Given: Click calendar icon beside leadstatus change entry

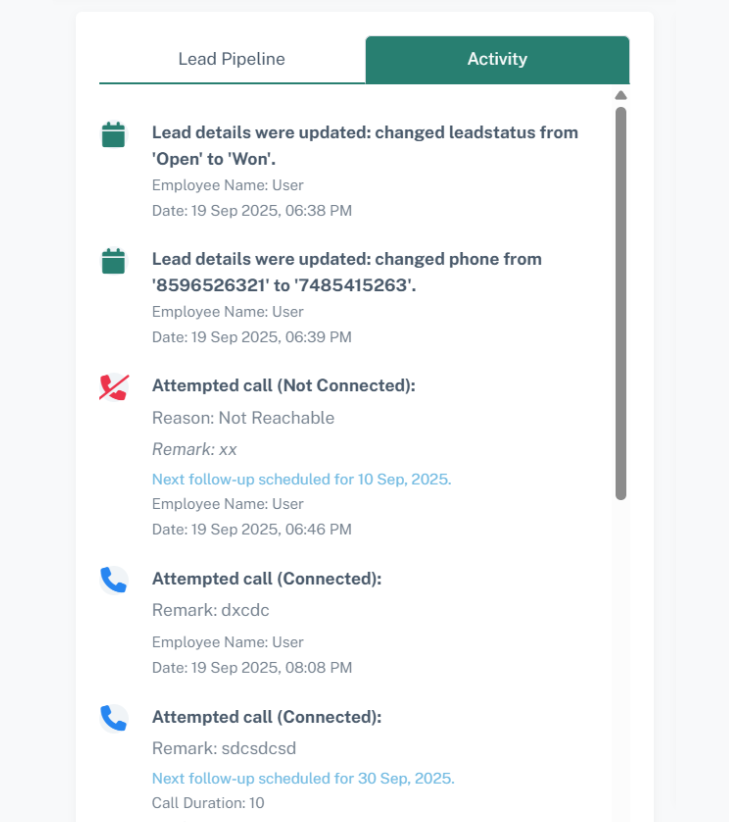Looking at the screenshot, I should (x=113, y=135).
